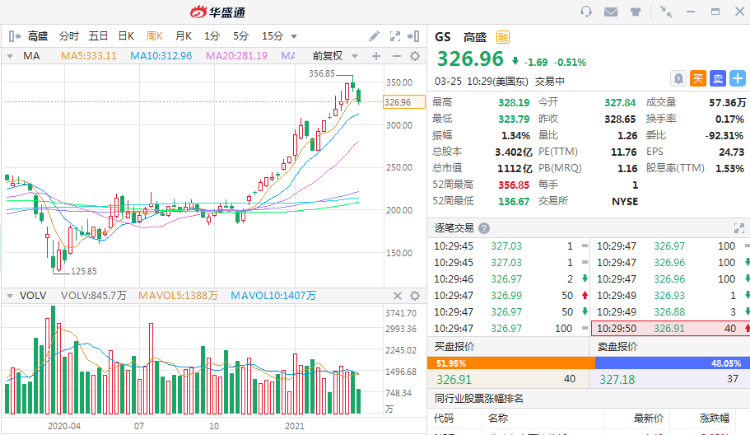Viewport: 750px width, 435px height.
Task: Open MA indicator settings gear
Action: [x=415, y=56]
